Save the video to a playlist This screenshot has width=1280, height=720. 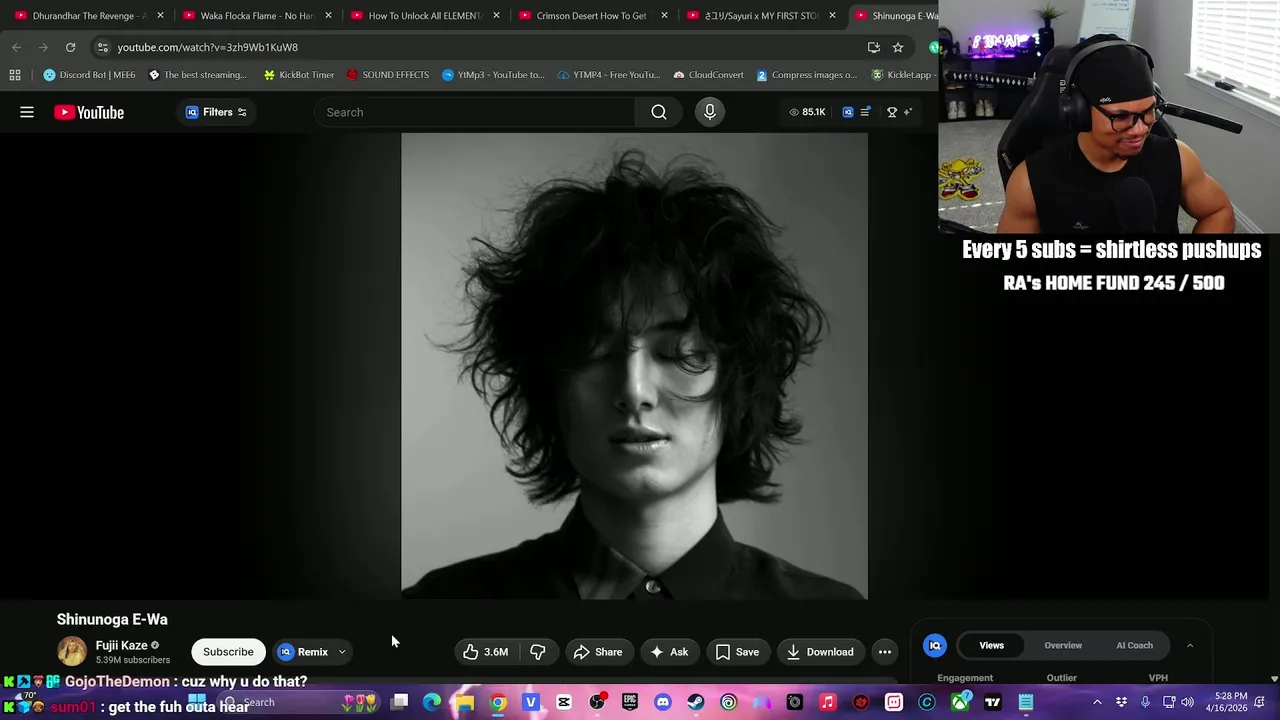[737, 652]
